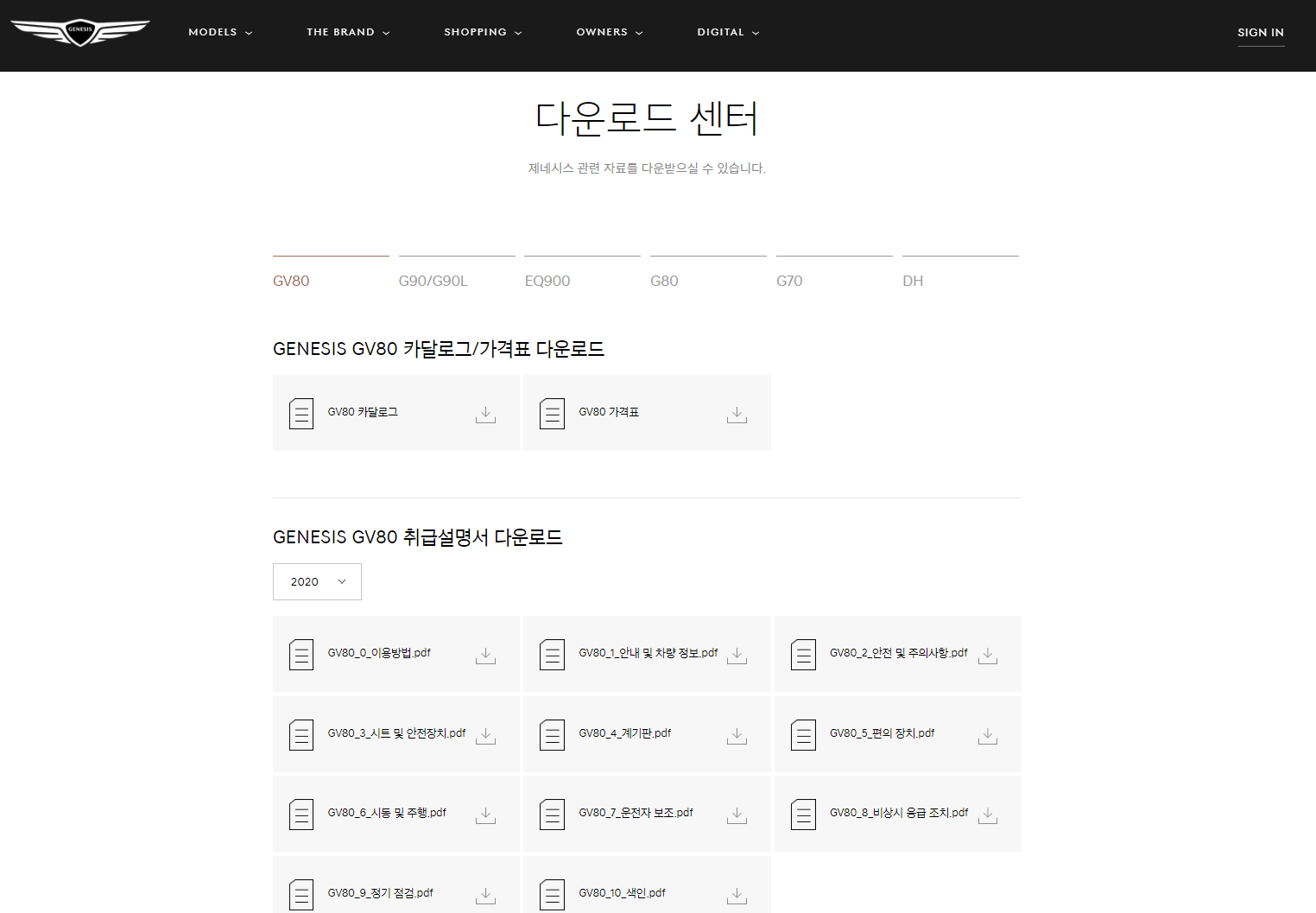Expand the OWNERS navigation menu
1316x913 pixels.
coord(610,32)
